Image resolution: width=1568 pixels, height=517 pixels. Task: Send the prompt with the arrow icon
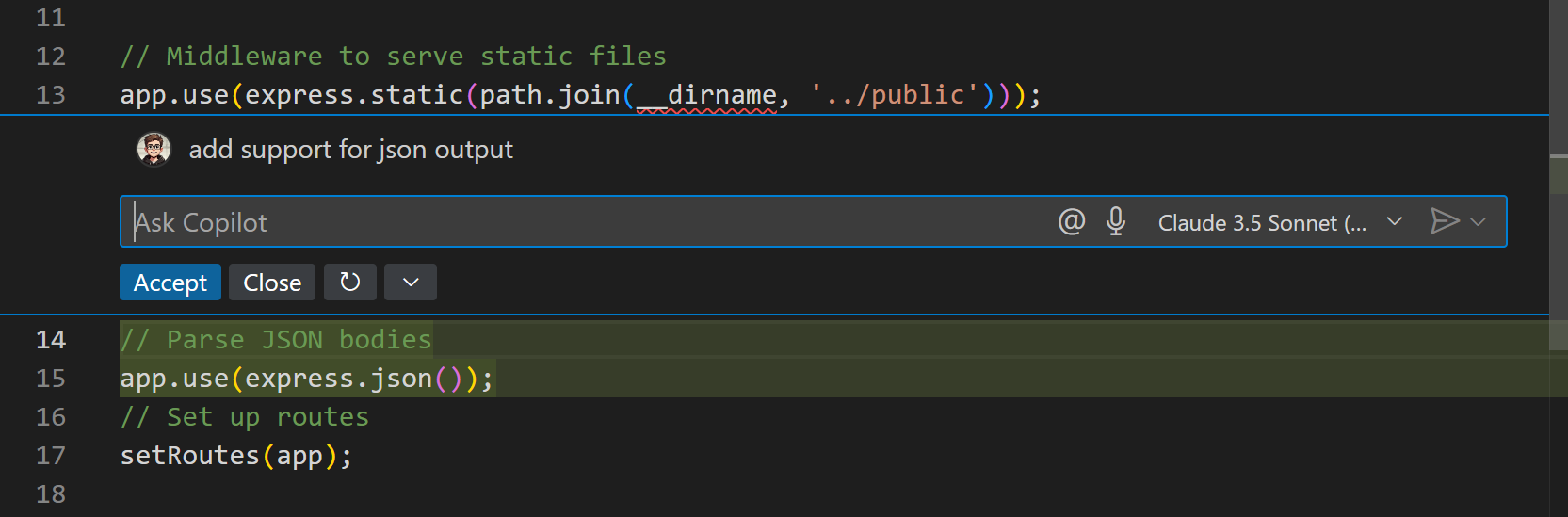click(x=1444, y=221)
